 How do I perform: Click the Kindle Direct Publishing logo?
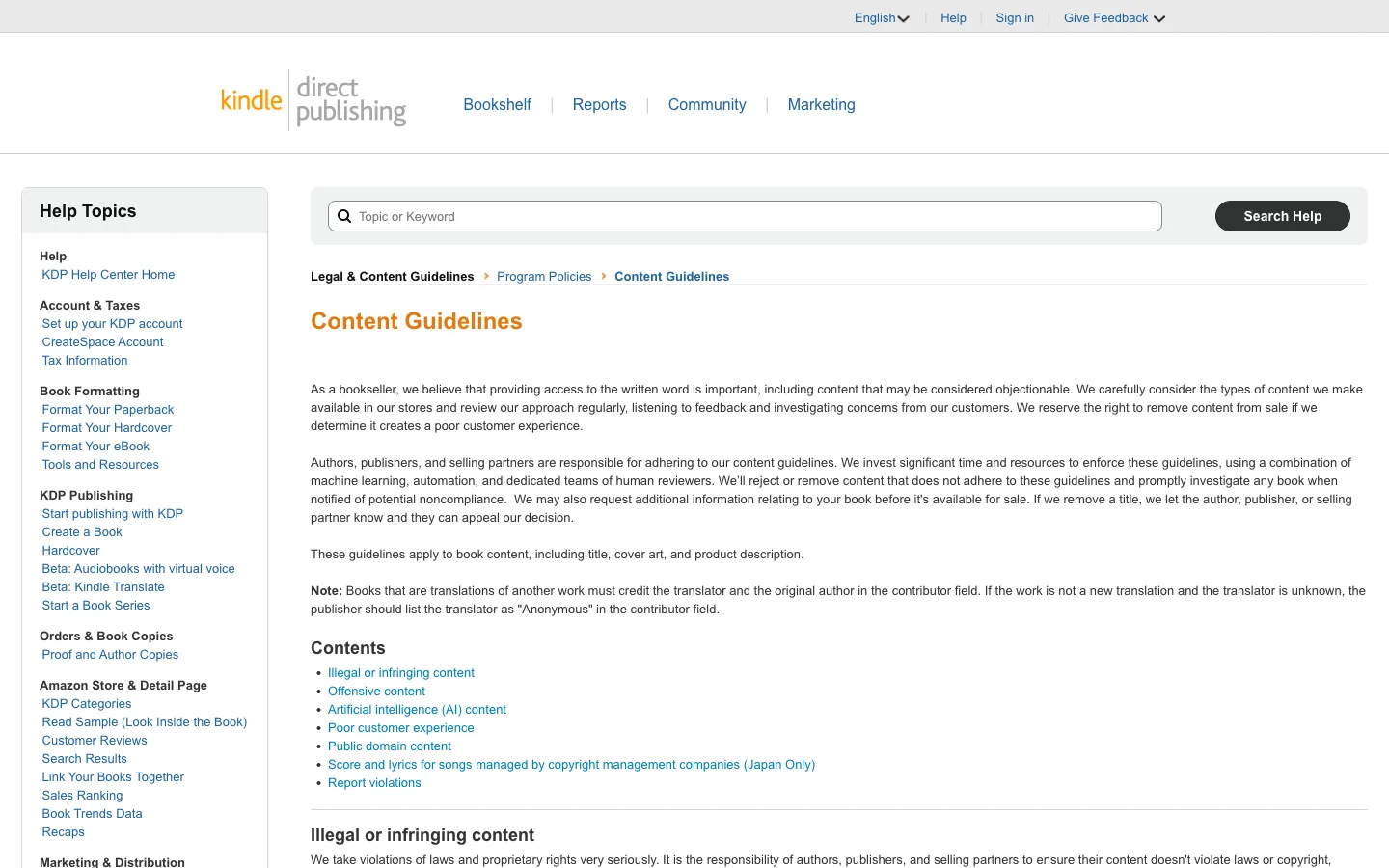coord(313,100)
